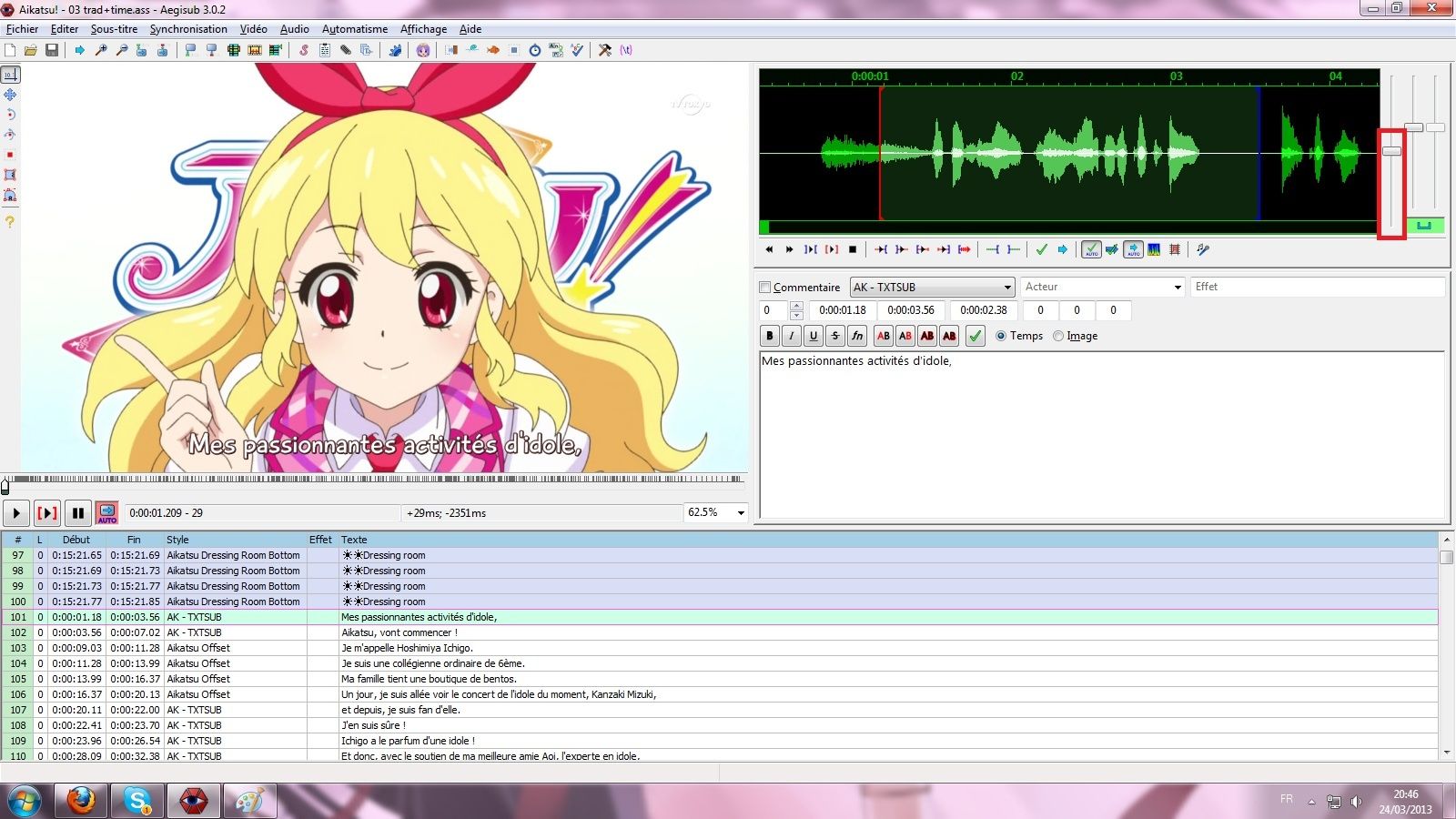Toggle auto go to next line button
The image size is (1456, 819).
(x=1112, y=249)
